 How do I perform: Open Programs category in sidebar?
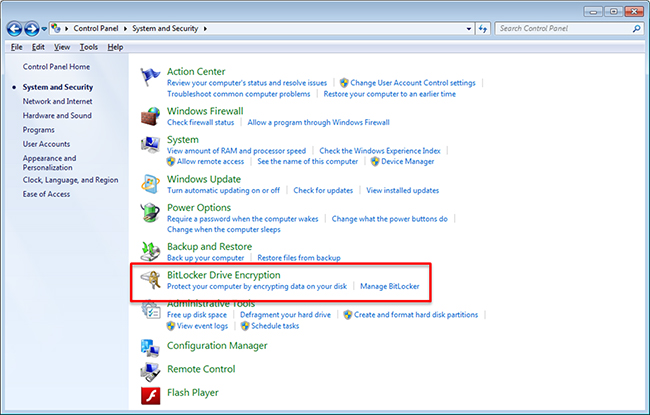(39, 130)
